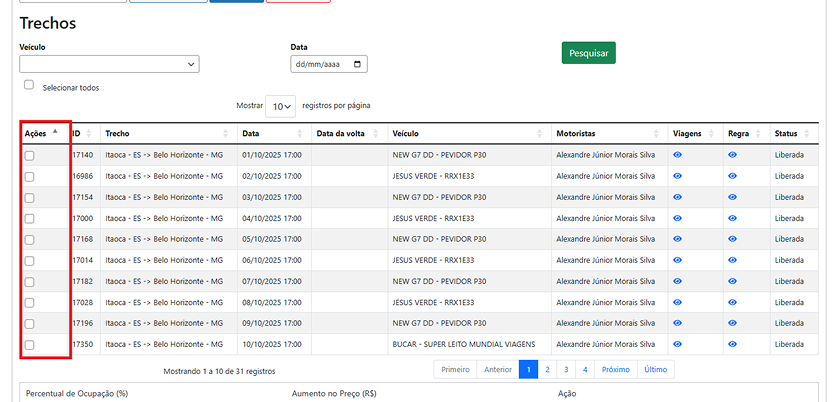View Viagens eye icon for trecho 17350
The height and width of the screenshot is (402, 834).
[x=677, y=344]
